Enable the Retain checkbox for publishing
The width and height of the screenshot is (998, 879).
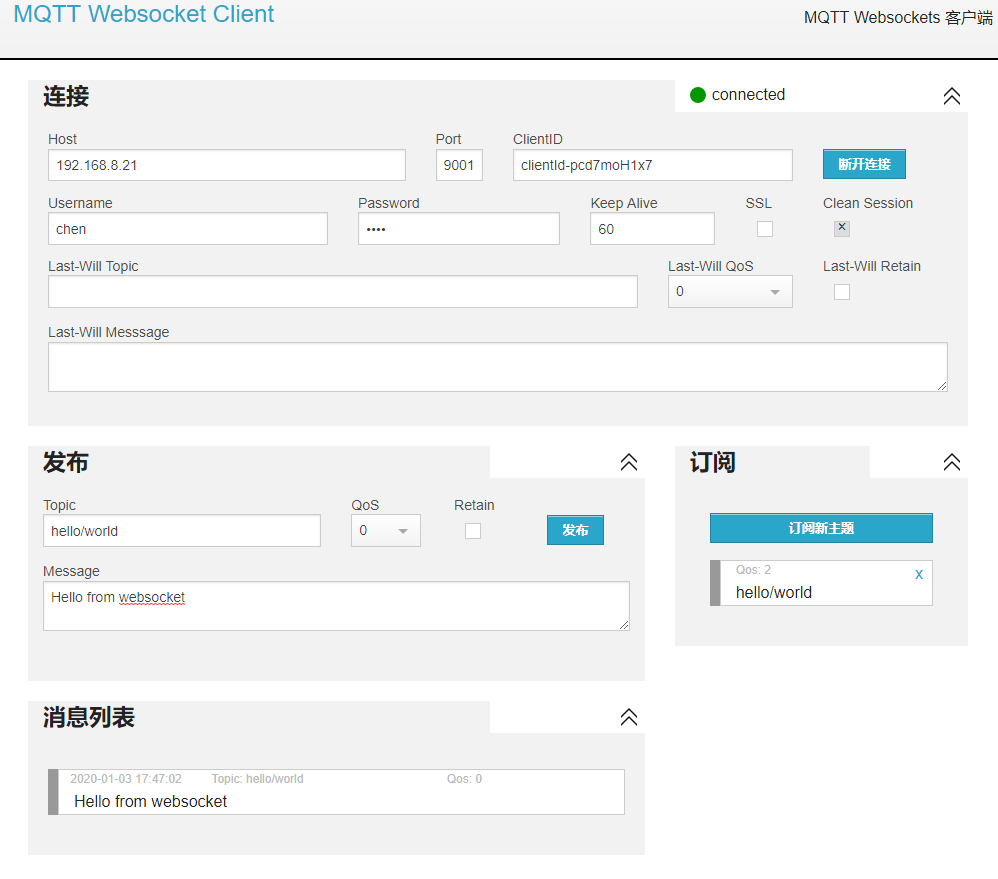coord(472,531)
